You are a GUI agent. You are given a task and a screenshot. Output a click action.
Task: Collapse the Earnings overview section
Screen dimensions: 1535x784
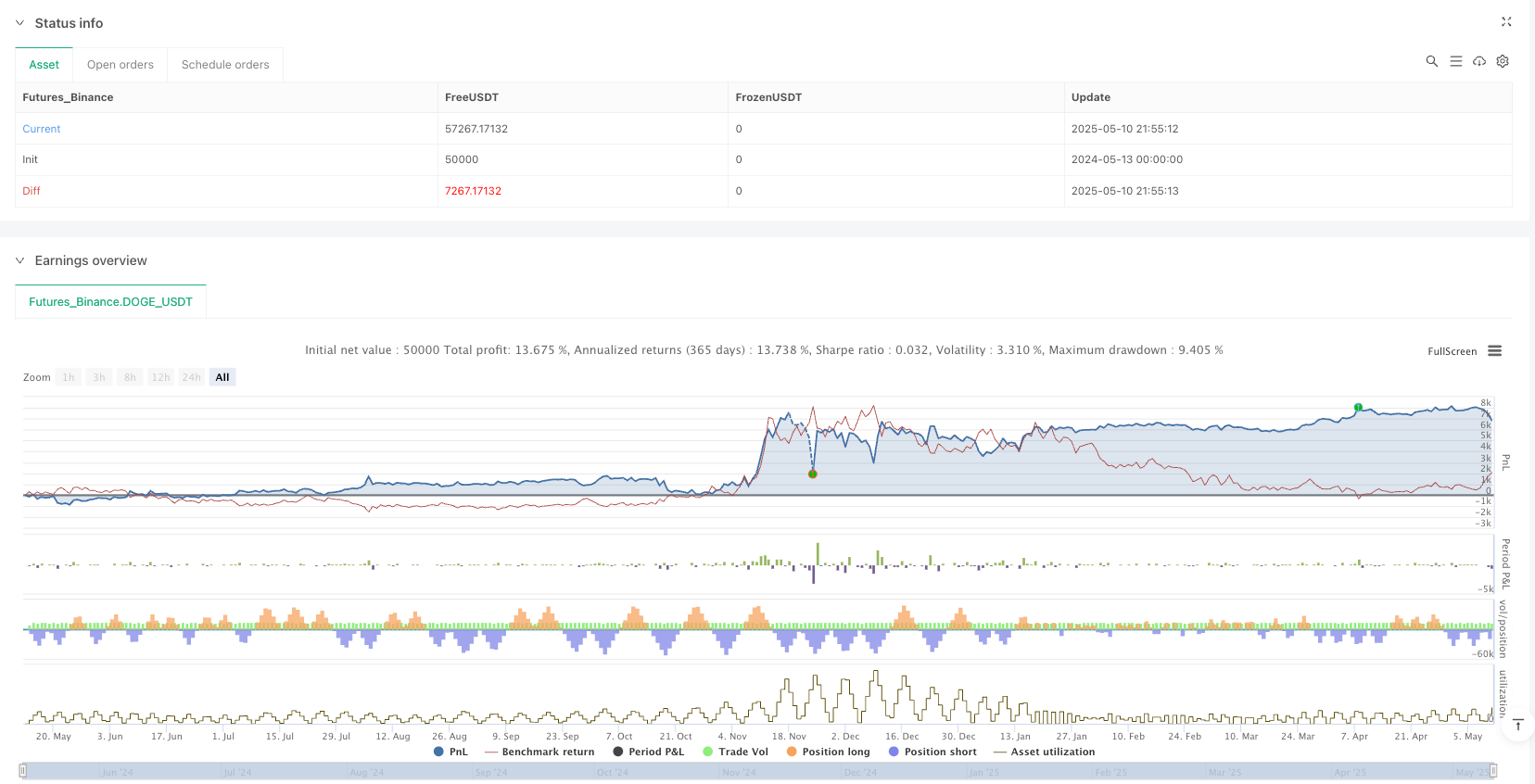click(19, 261)
